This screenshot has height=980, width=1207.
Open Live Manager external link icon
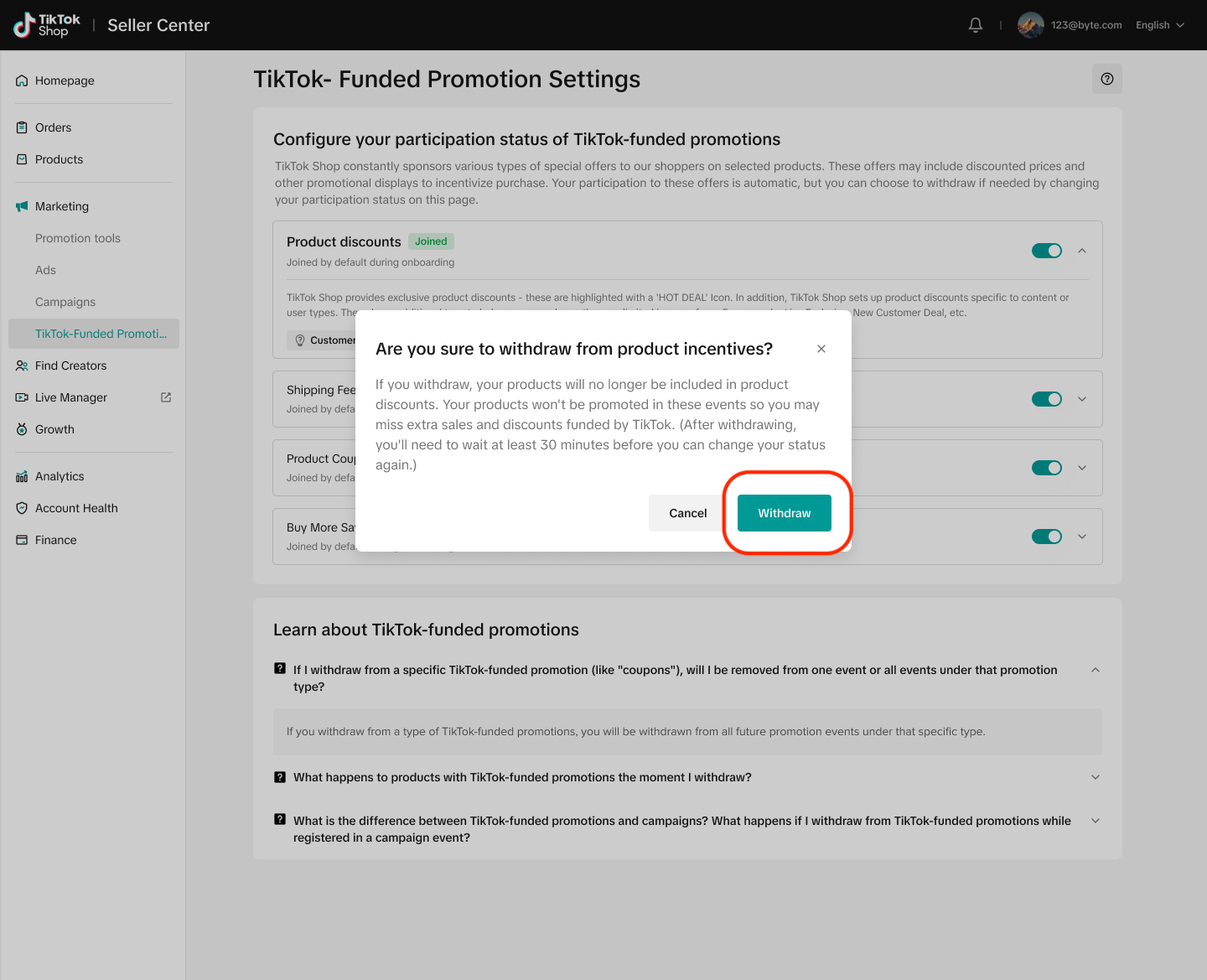pos(166,397)
